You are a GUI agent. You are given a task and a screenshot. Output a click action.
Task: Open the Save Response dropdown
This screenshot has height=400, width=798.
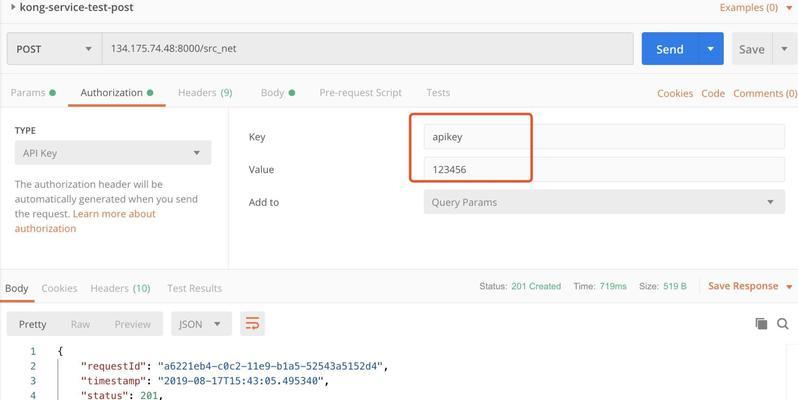[750, 286]
